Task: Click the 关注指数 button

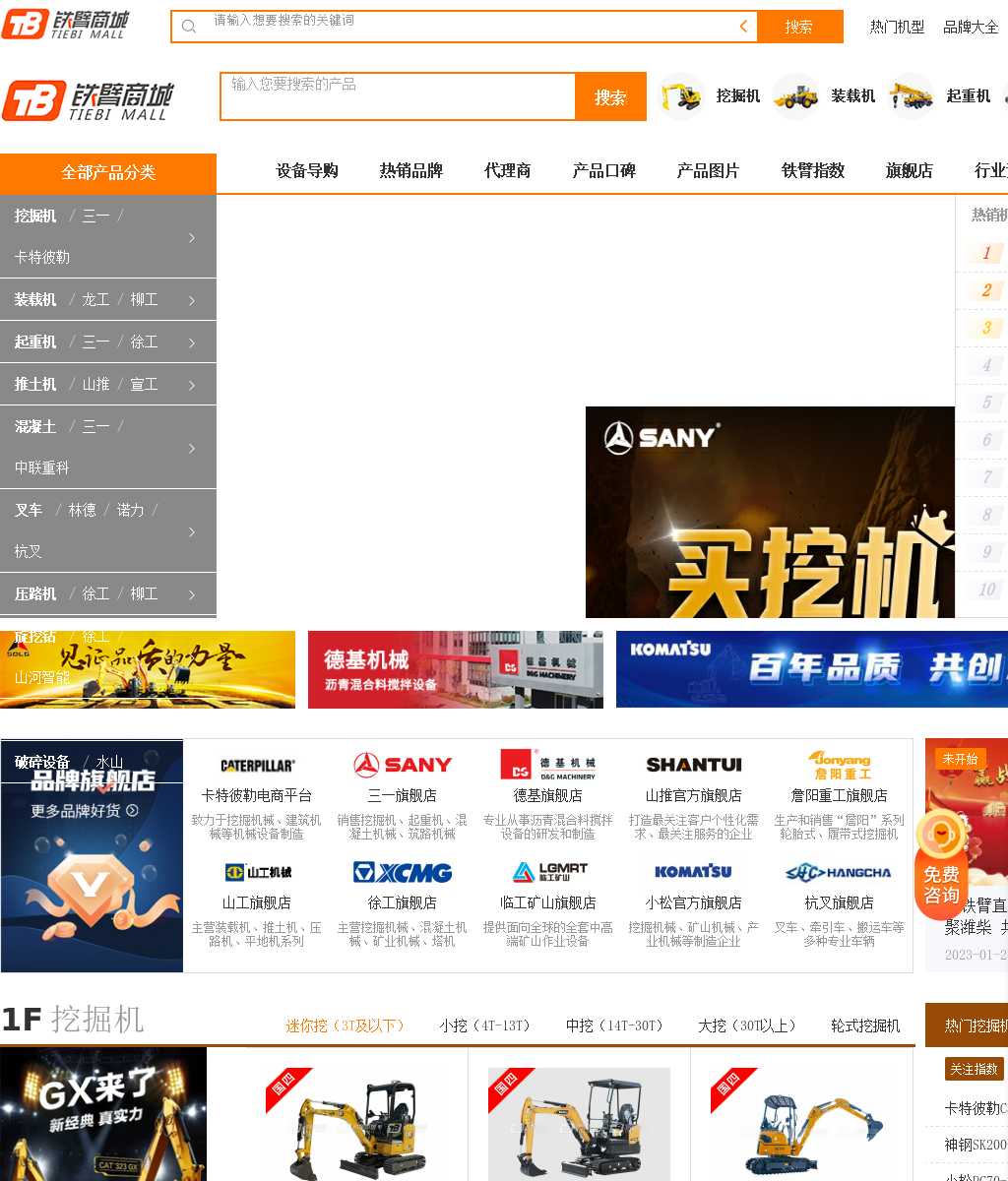Action: (x=975, y=1069)
